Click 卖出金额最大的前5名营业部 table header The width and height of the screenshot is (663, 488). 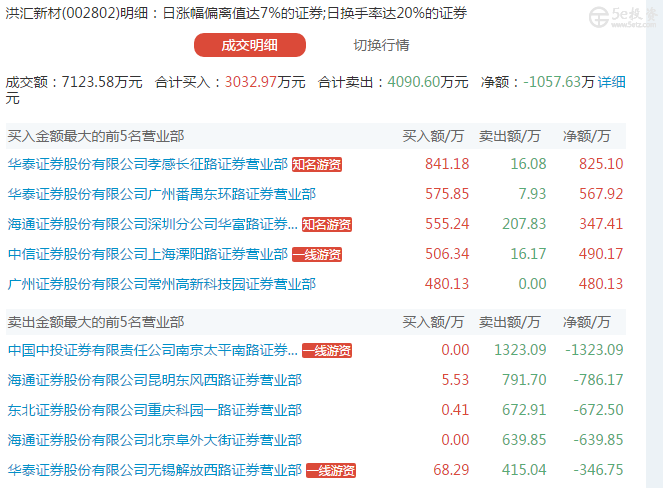coord(96,322)
